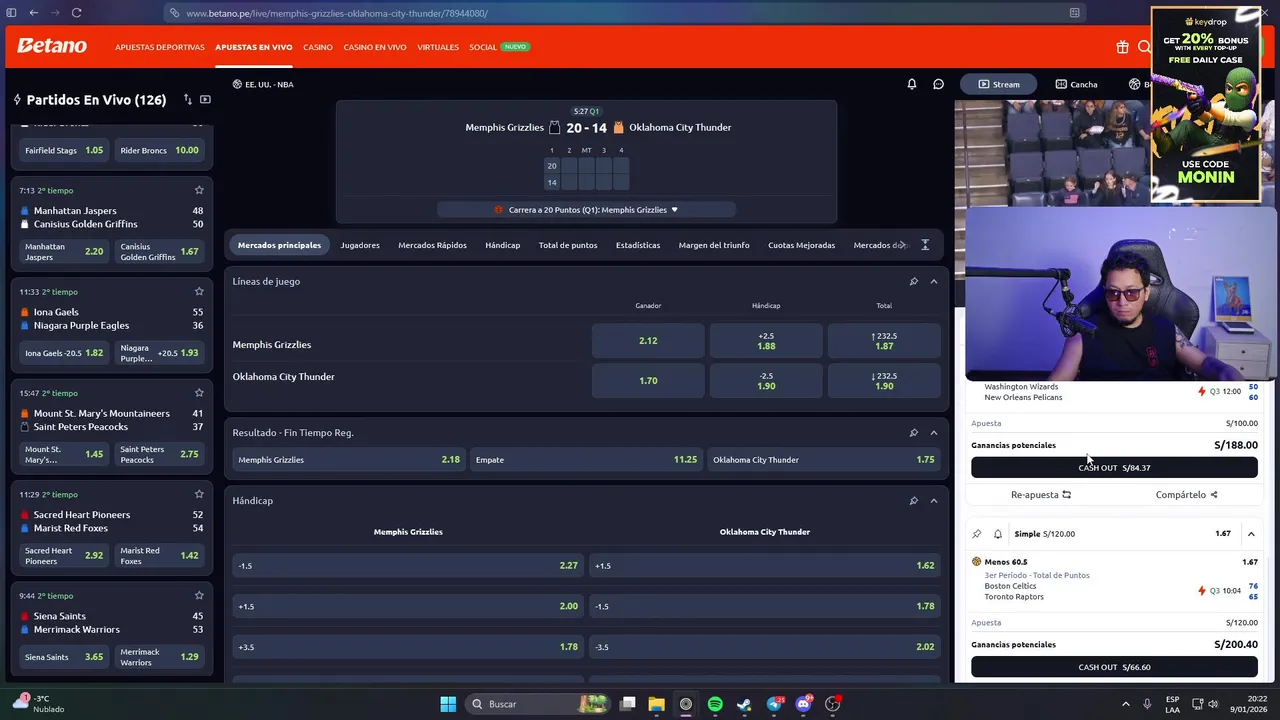Open Casino in the top navigation
The height and width of the screenshot is (720, 1280).
318,47
